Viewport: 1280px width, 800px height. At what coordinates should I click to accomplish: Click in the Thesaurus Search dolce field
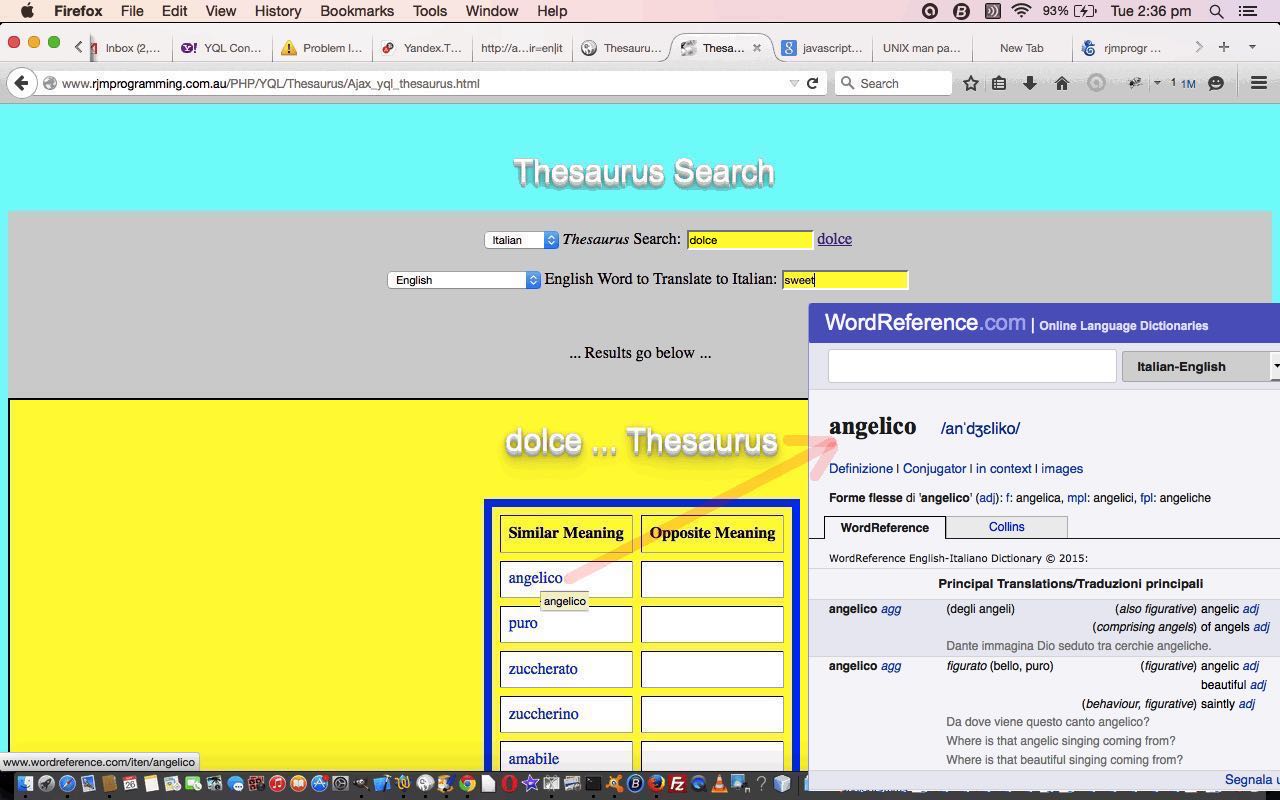750,240
